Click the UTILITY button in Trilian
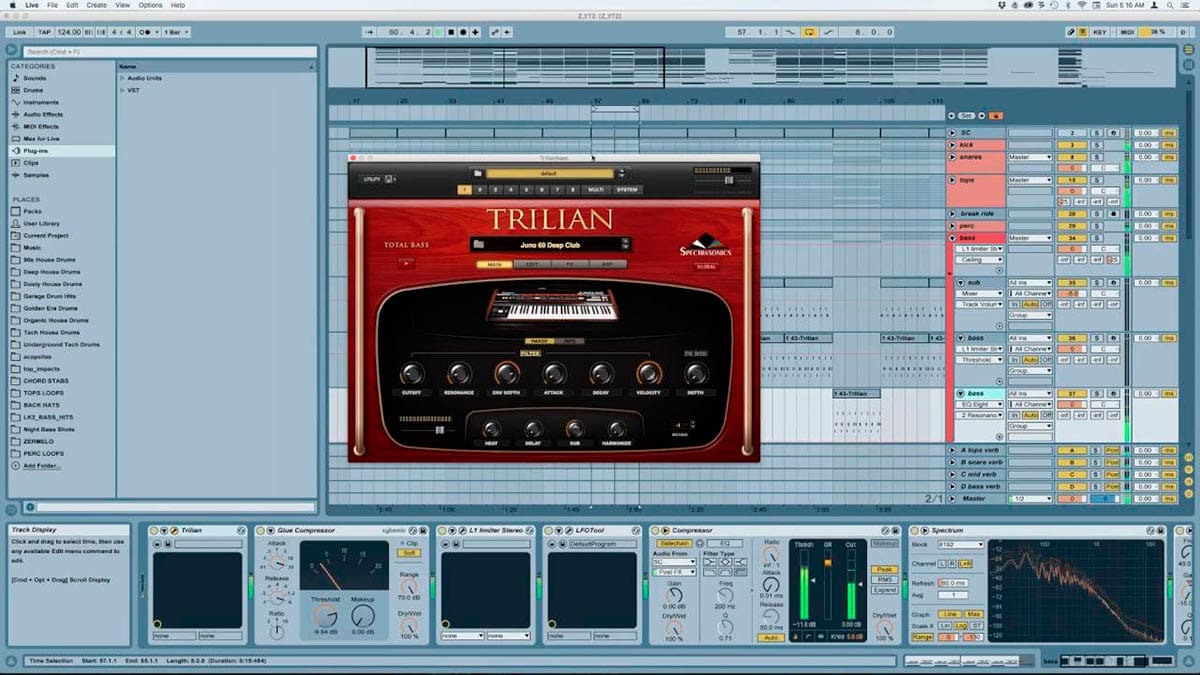Viewport: 1200px width, 675px height. pos(373,179)
